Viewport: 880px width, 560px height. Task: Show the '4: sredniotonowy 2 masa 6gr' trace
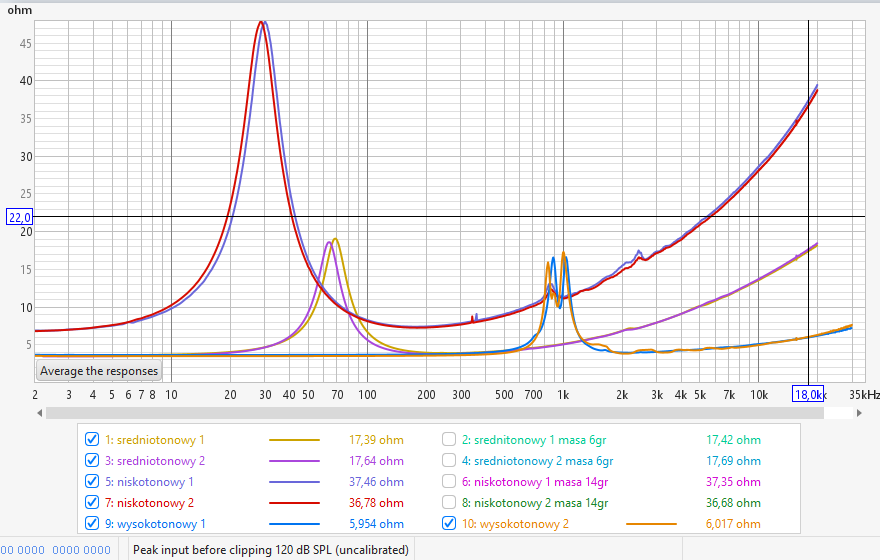[x=449, y=460]
